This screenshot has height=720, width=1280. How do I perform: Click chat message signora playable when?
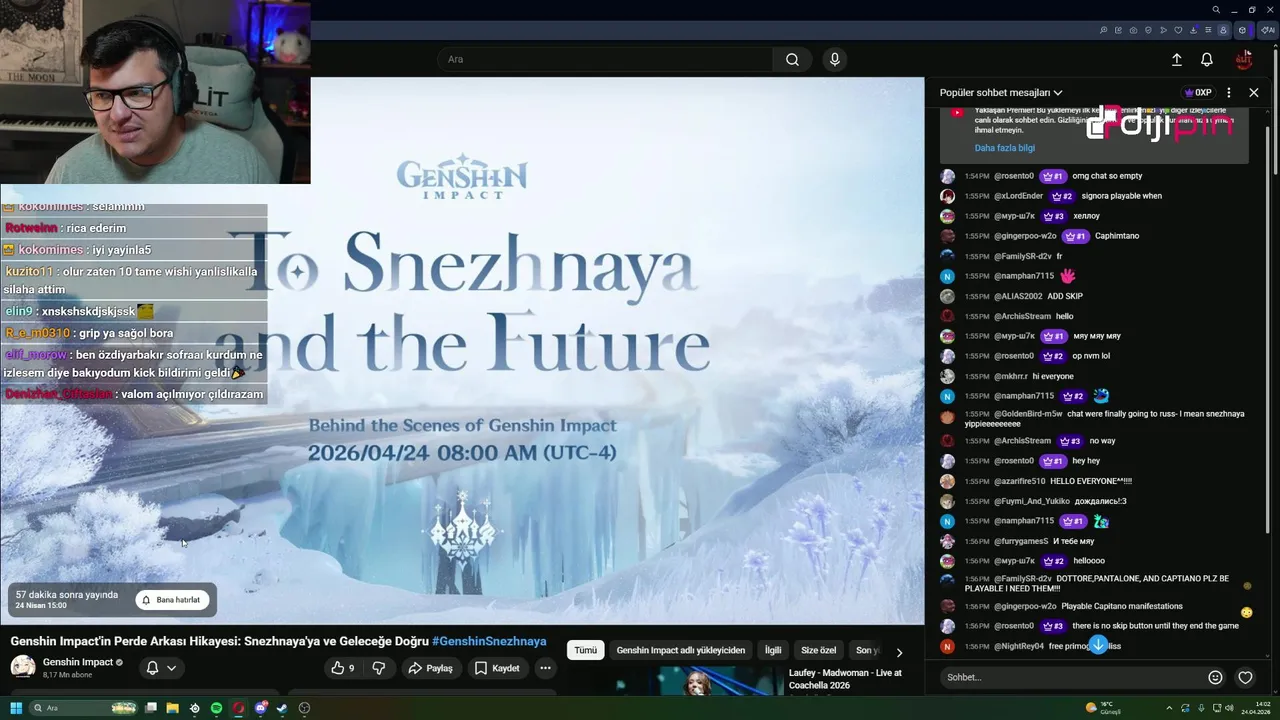tap(1121, 196)
